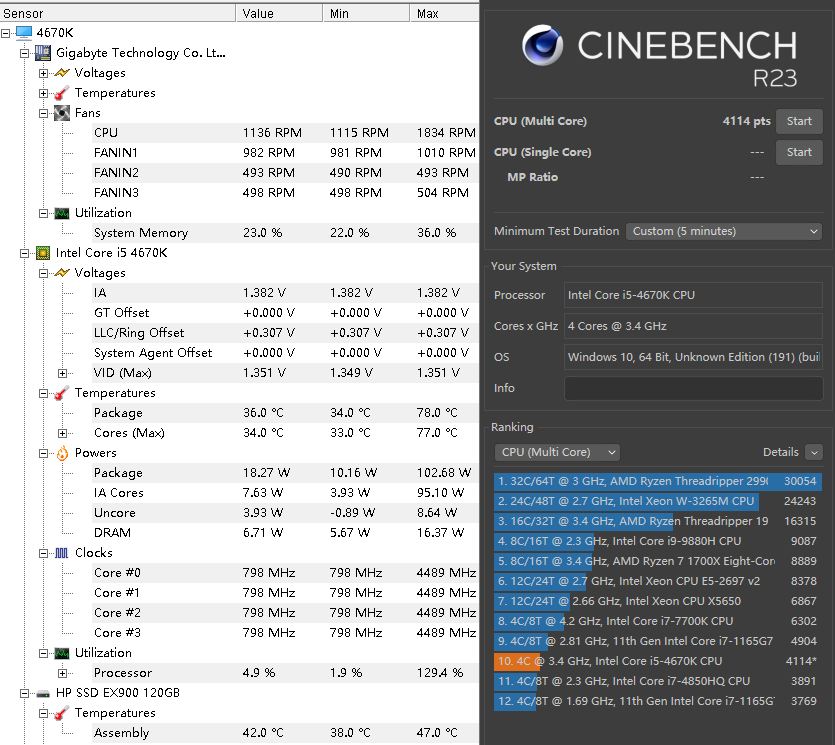This screenshot has width=835, height=745.
Task: Click the motherboard Voltages lightning icon
Action: point(62,72)
